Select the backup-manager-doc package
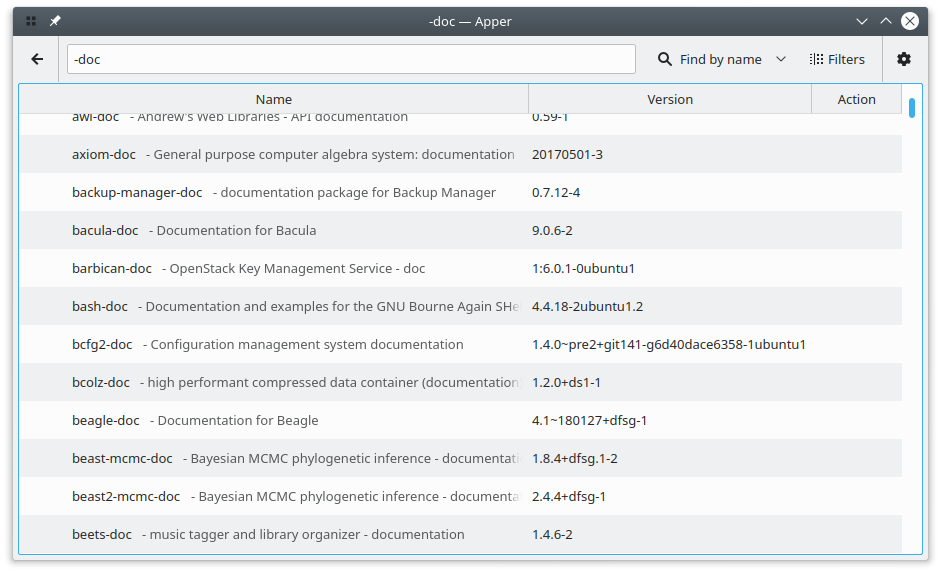 coord(137,192)
